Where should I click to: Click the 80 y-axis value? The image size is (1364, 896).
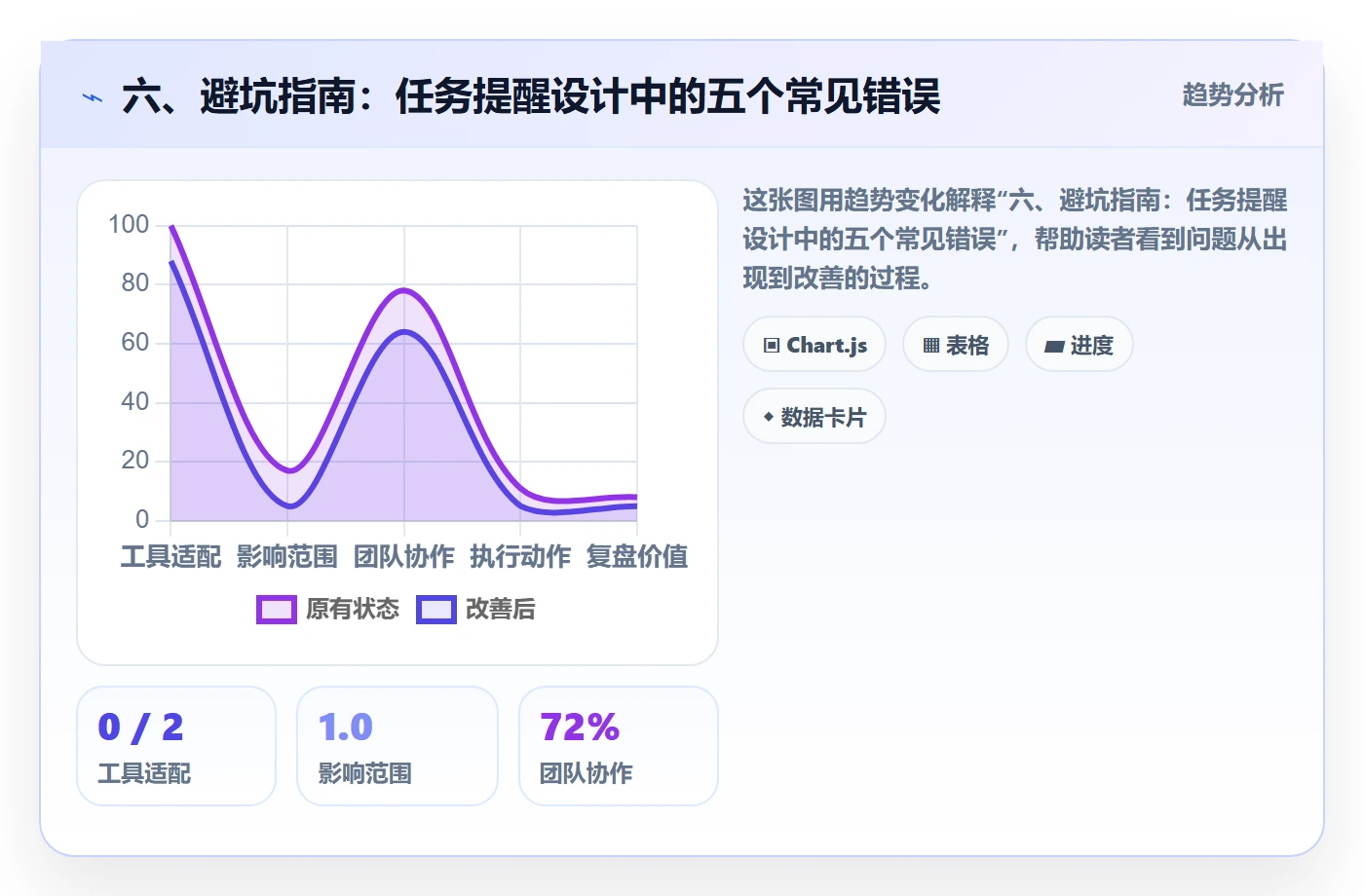coord(135,283)
